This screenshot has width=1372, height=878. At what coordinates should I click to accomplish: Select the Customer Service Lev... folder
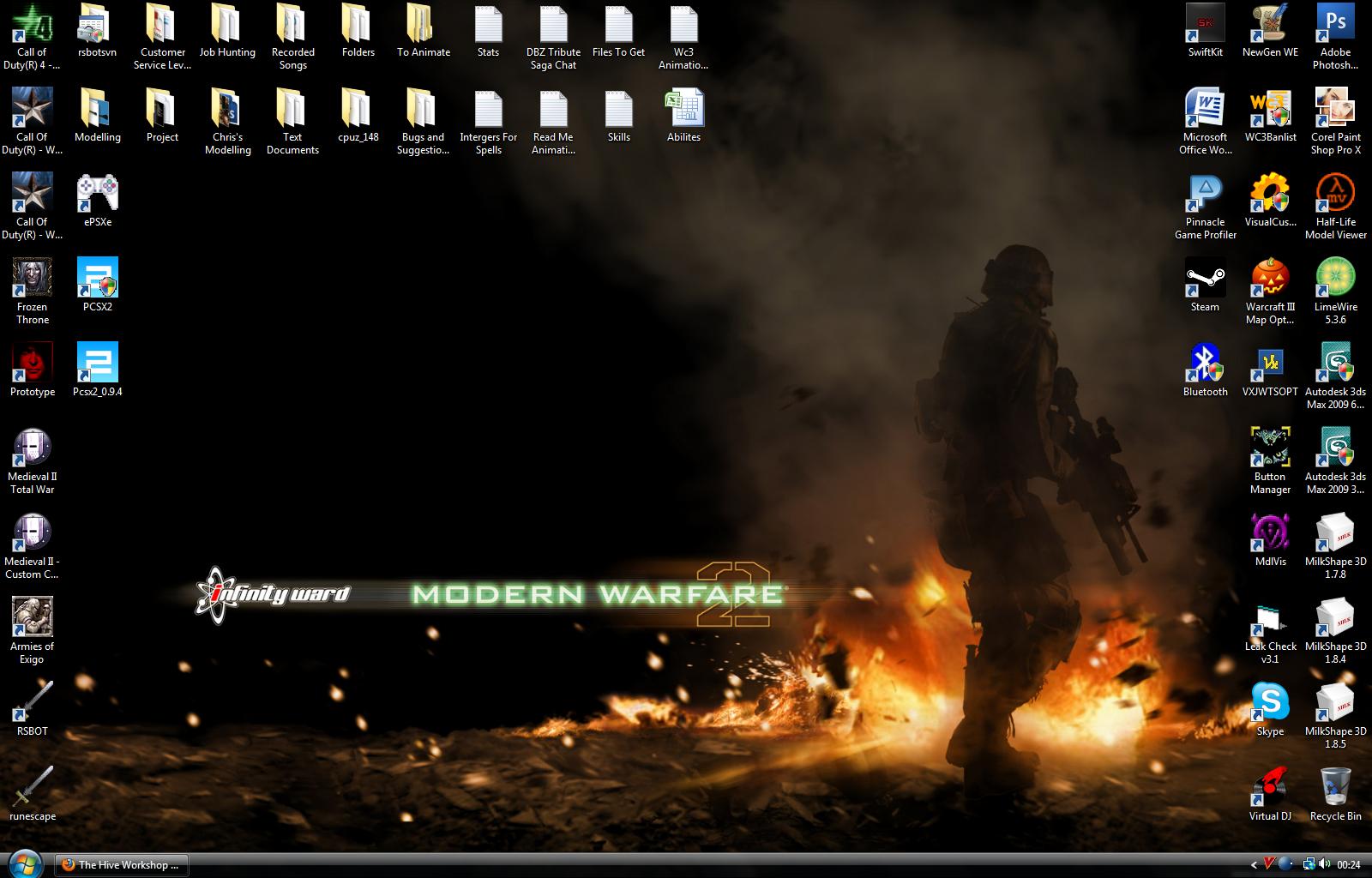click(x=162, y=38)
